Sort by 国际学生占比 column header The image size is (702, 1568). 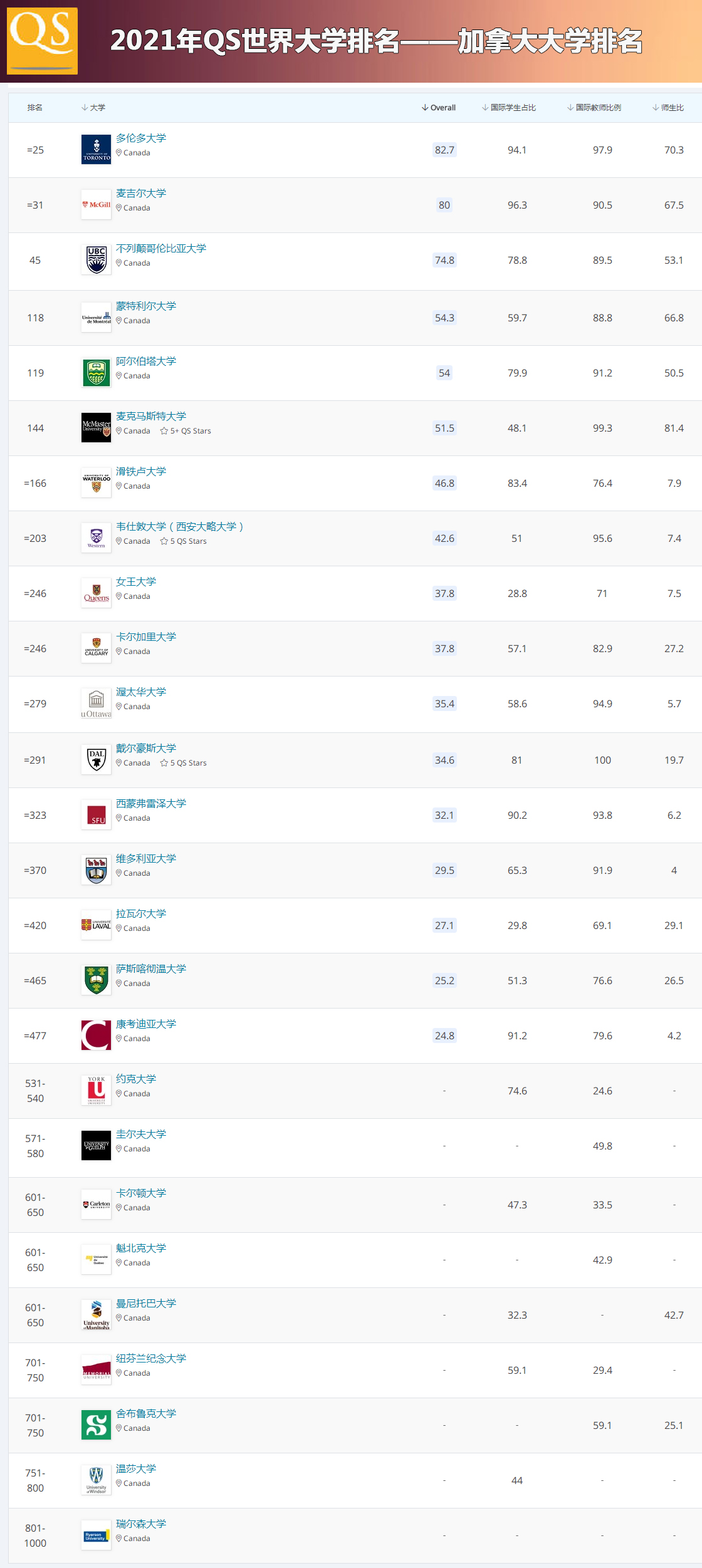[x=509, y=108]
